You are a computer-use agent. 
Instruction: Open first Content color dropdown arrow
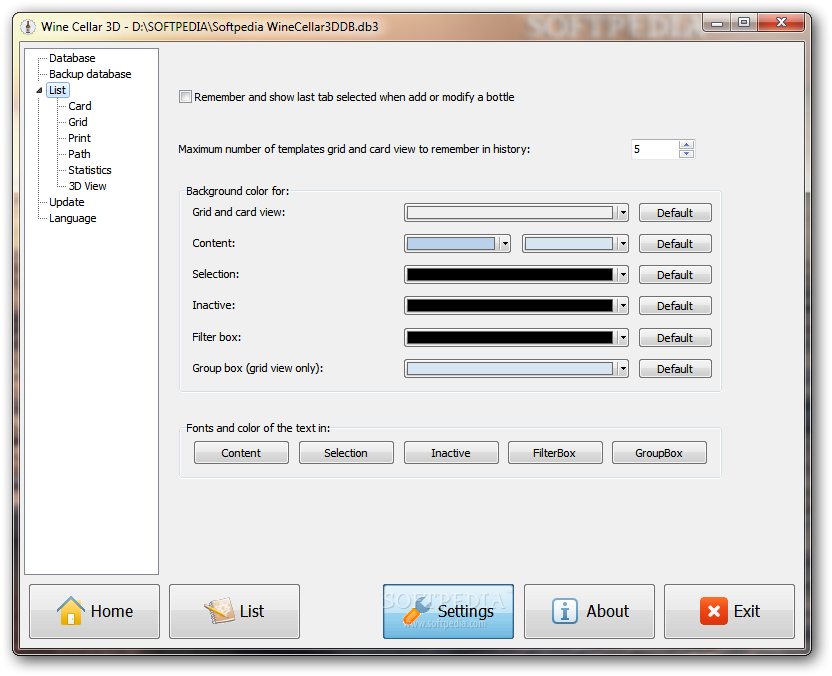(x=505, y=244)
